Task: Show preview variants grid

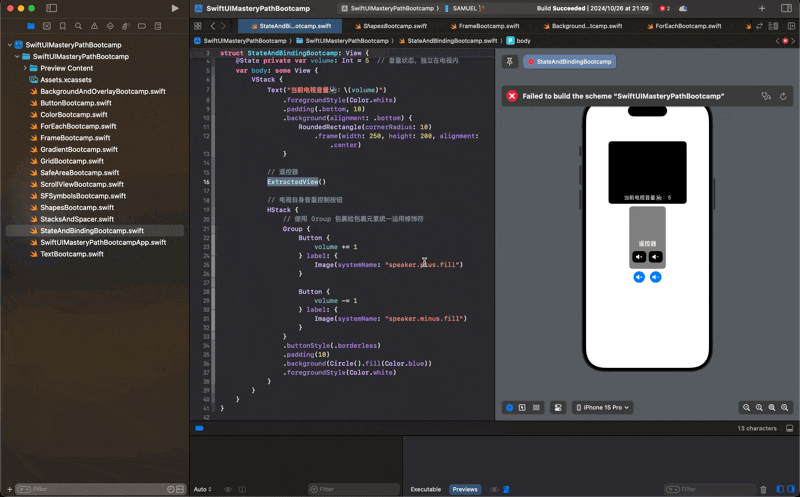Action: [x=536, y=408]
